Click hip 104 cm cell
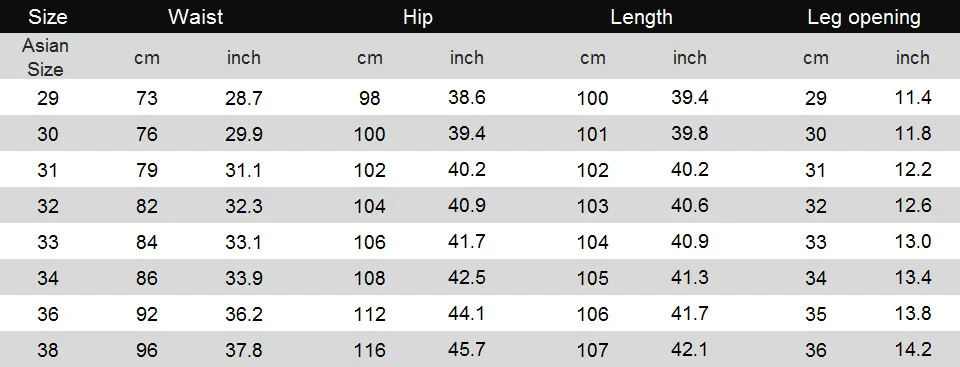 (x=370, y=206)
